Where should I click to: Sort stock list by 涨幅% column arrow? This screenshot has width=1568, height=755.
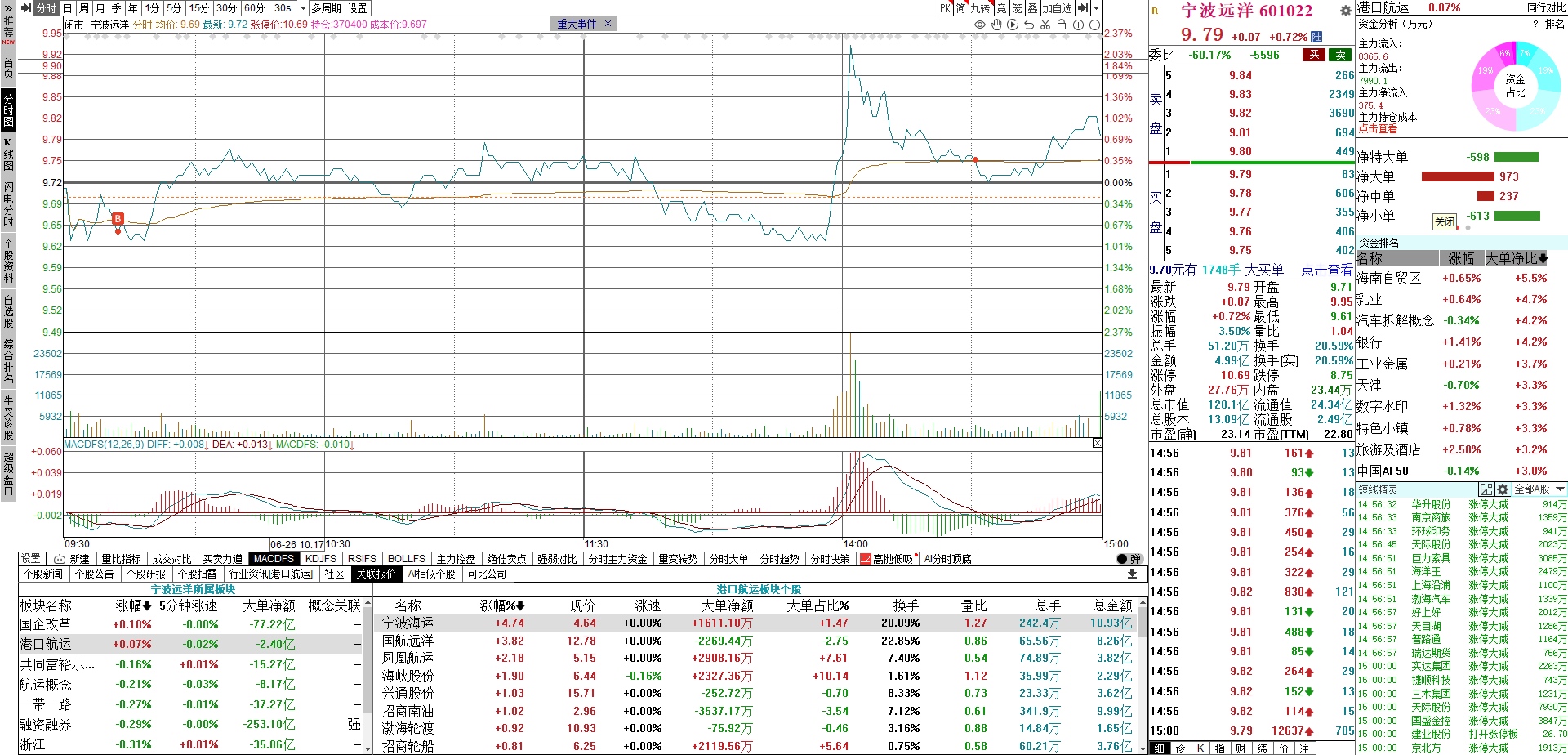(520, 606)
